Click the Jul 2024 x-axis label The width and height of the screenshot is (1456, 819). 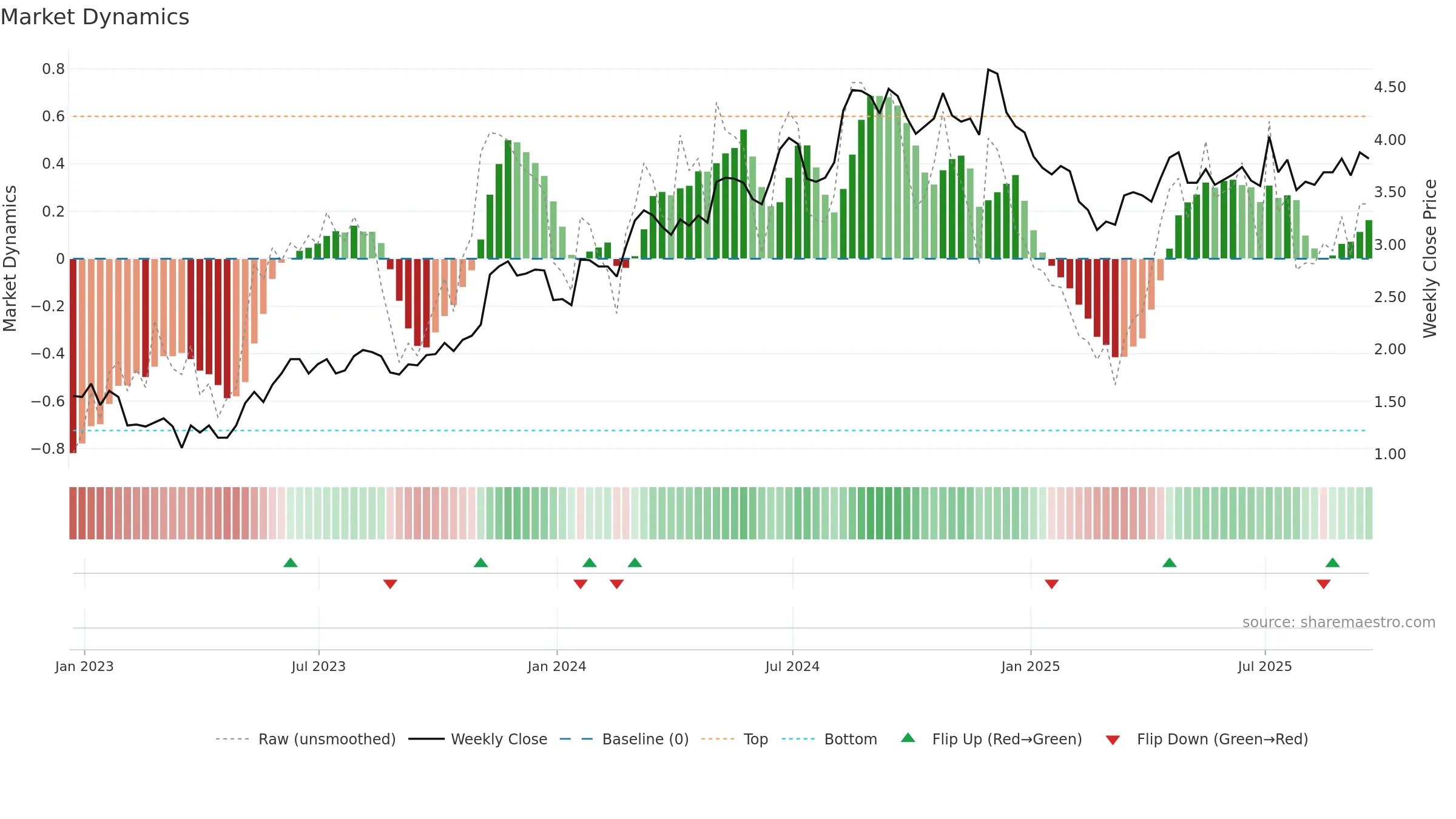tap(792, 666)
